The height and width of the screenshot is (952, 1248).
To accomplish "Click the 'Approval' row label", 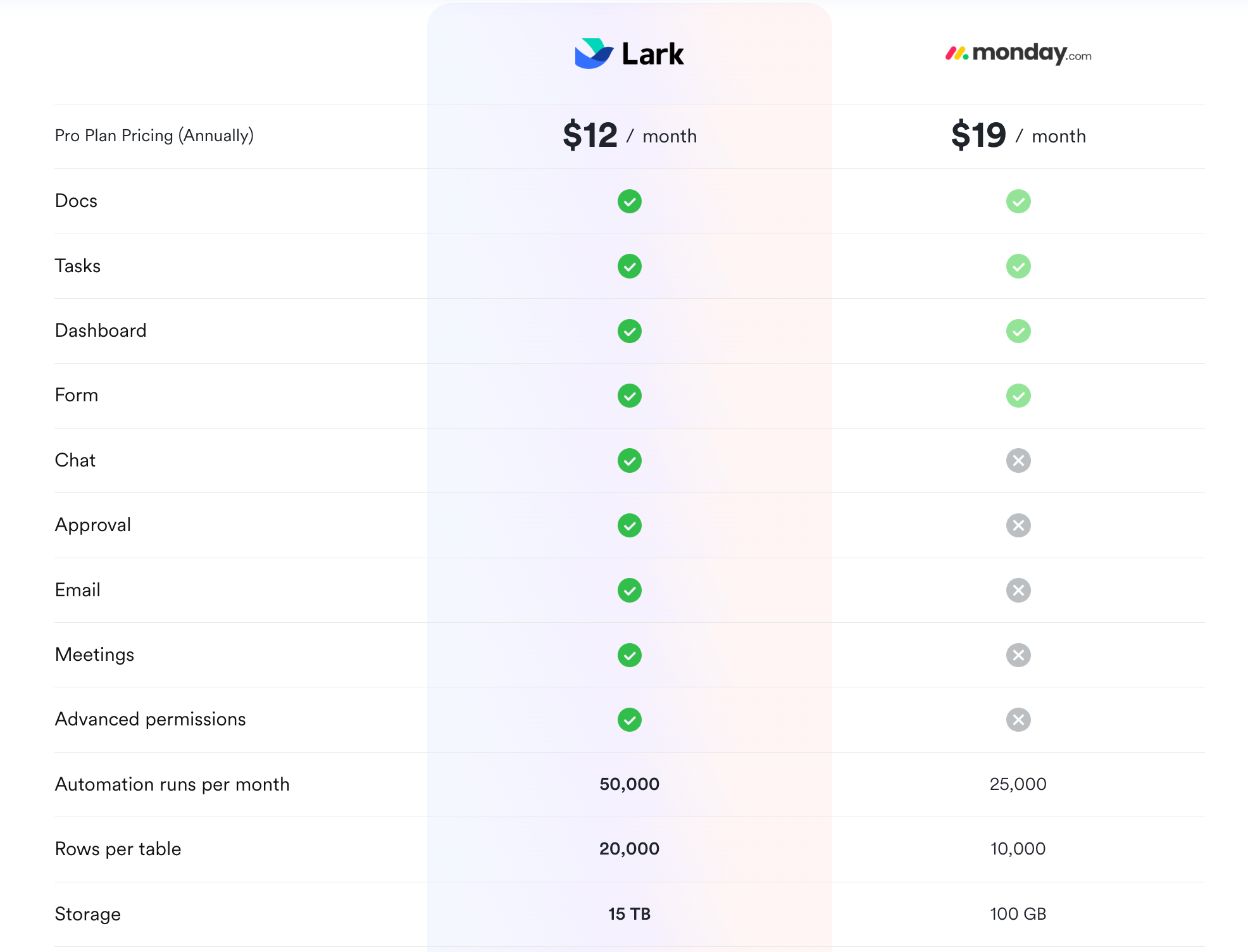I will pyautogui.click(x=93, y=525).
